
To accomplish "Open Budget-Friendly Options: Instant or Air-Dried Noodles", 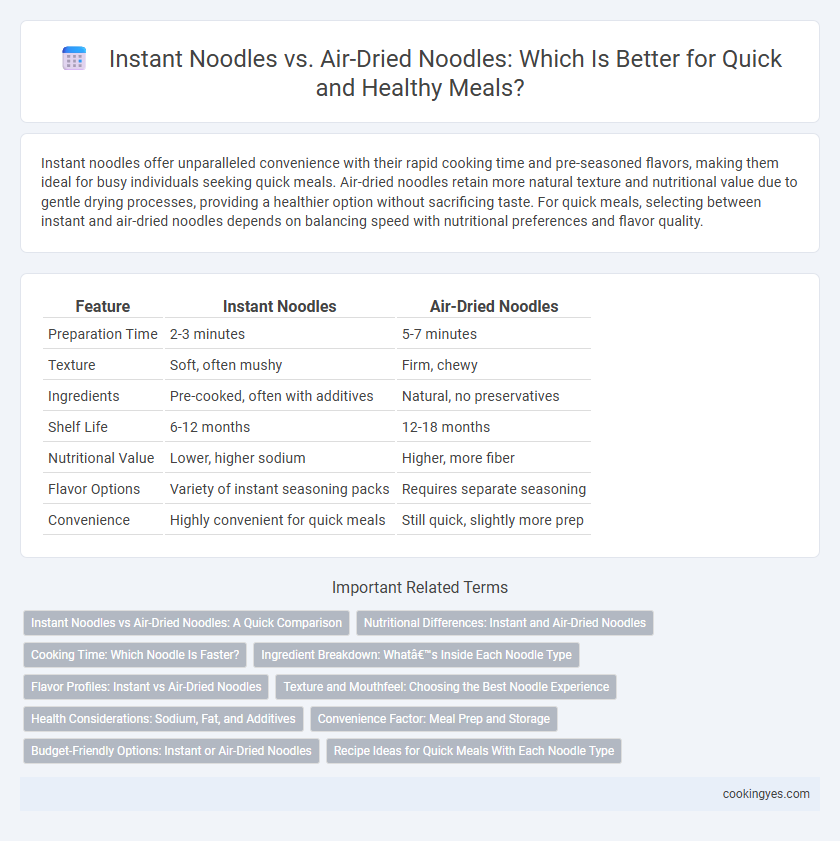I will click(171, 751).
